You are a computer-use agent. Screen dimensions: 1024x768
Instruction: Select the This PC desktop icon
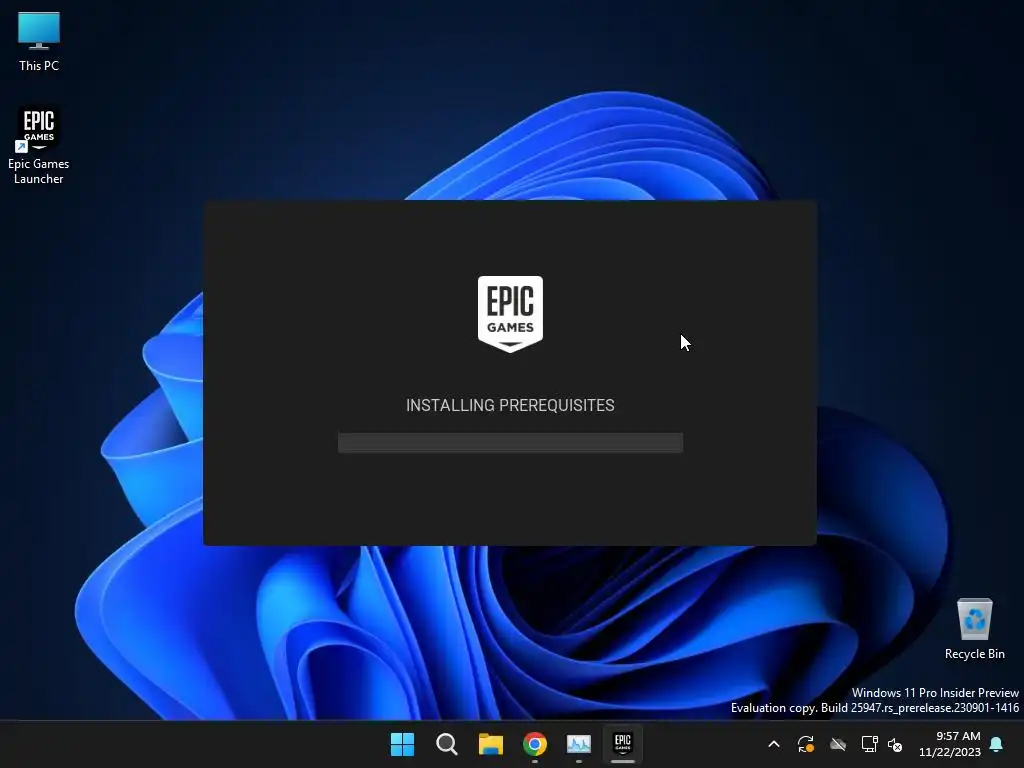click(39, 42)
